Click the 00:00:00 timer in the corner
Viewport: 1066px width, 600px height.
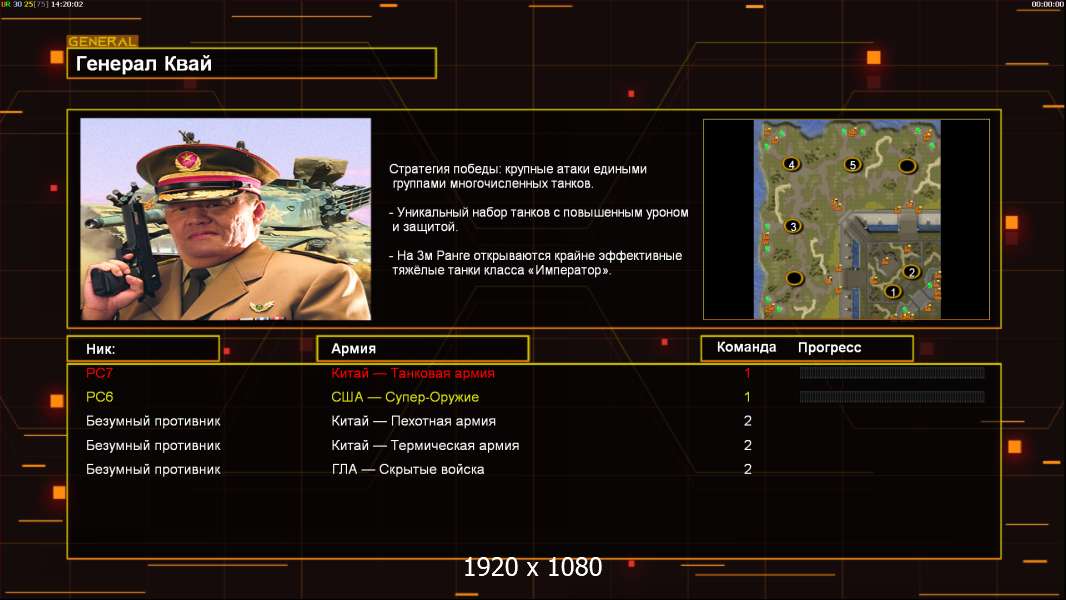[1048, 4]
